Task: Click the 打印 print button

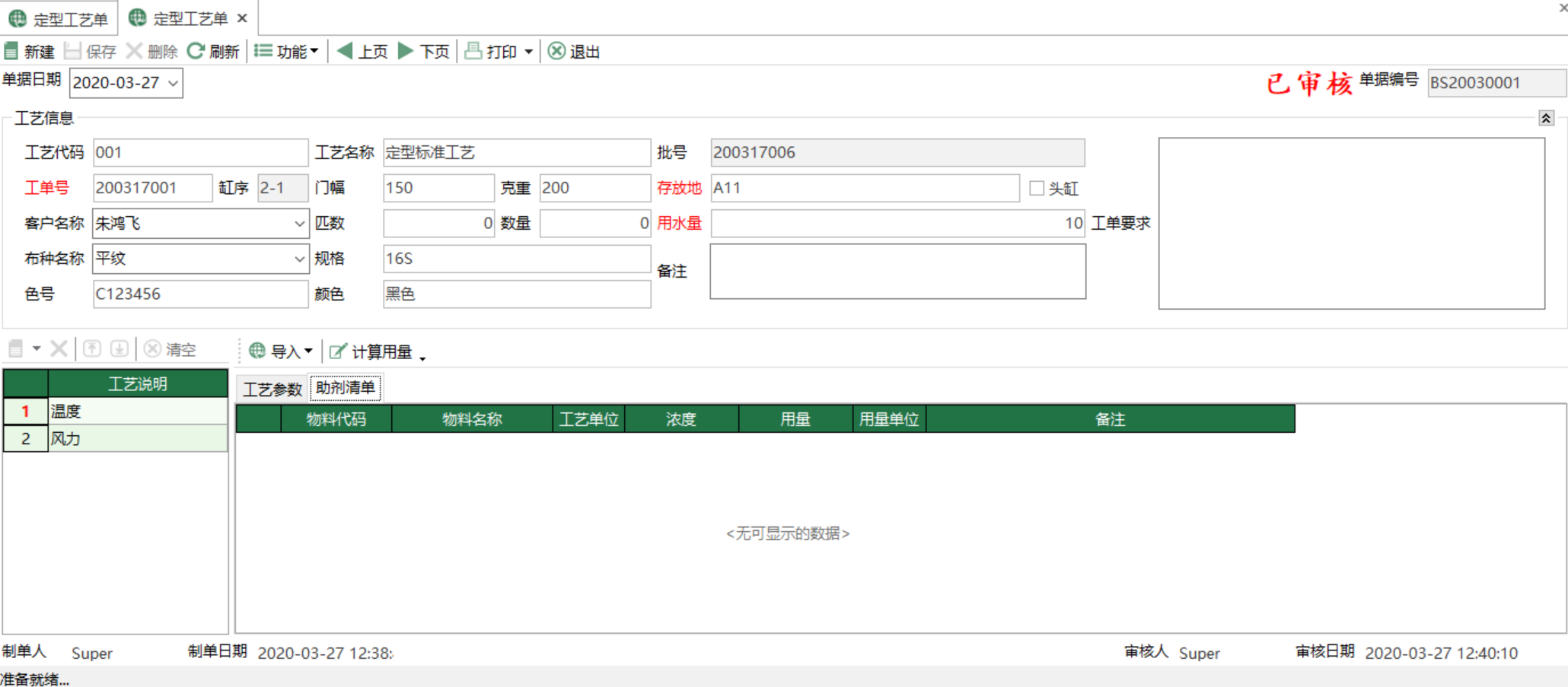Action: (491, 52)
